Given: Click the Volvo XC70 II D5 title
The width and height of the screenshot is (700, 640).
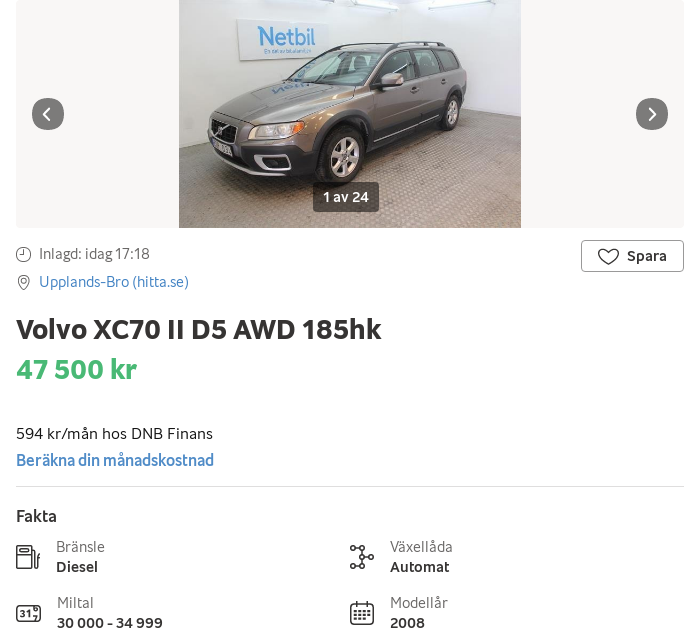Looking at the screenshot, I should point(198,329).
